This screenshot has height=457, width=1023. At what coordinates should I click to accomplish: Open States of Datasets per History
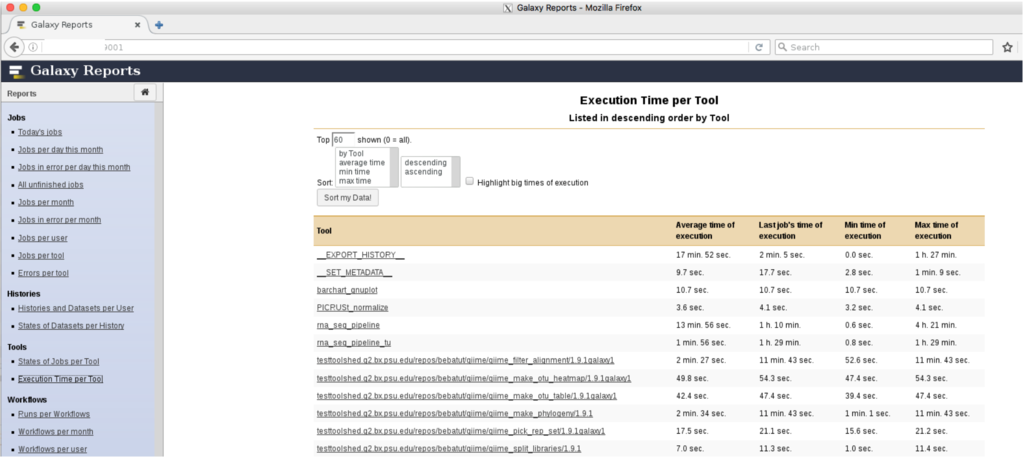(x=71, y=326)
